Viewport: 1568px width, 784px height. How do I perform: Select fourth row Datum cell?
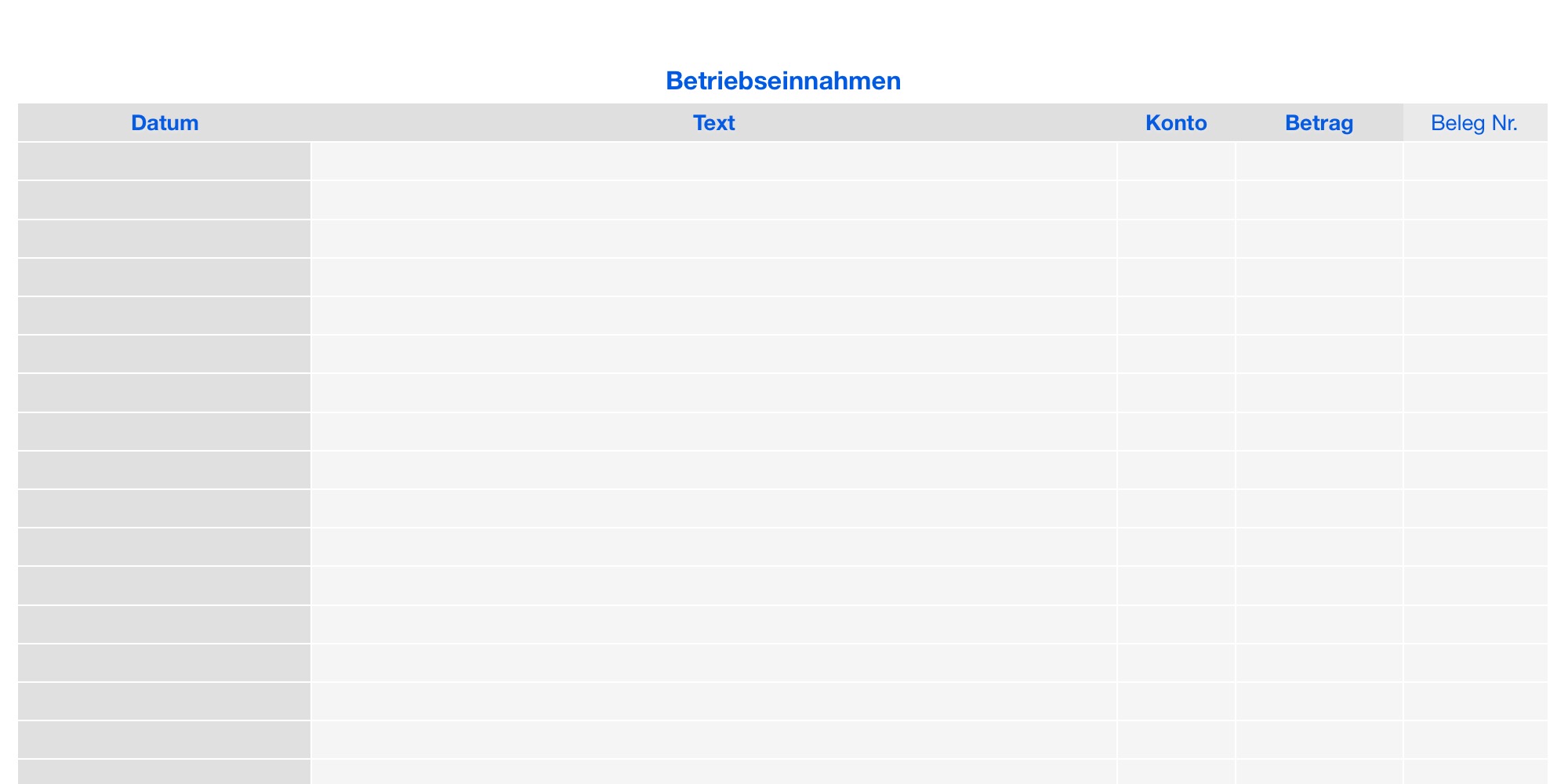click(x=165, y=277)
